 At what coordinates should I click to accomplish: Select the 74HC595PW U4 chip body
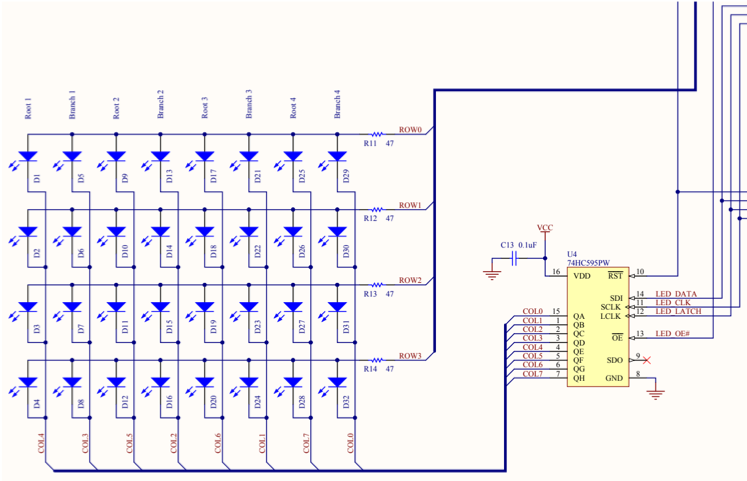pyautogui.click(x=598, y=327)
